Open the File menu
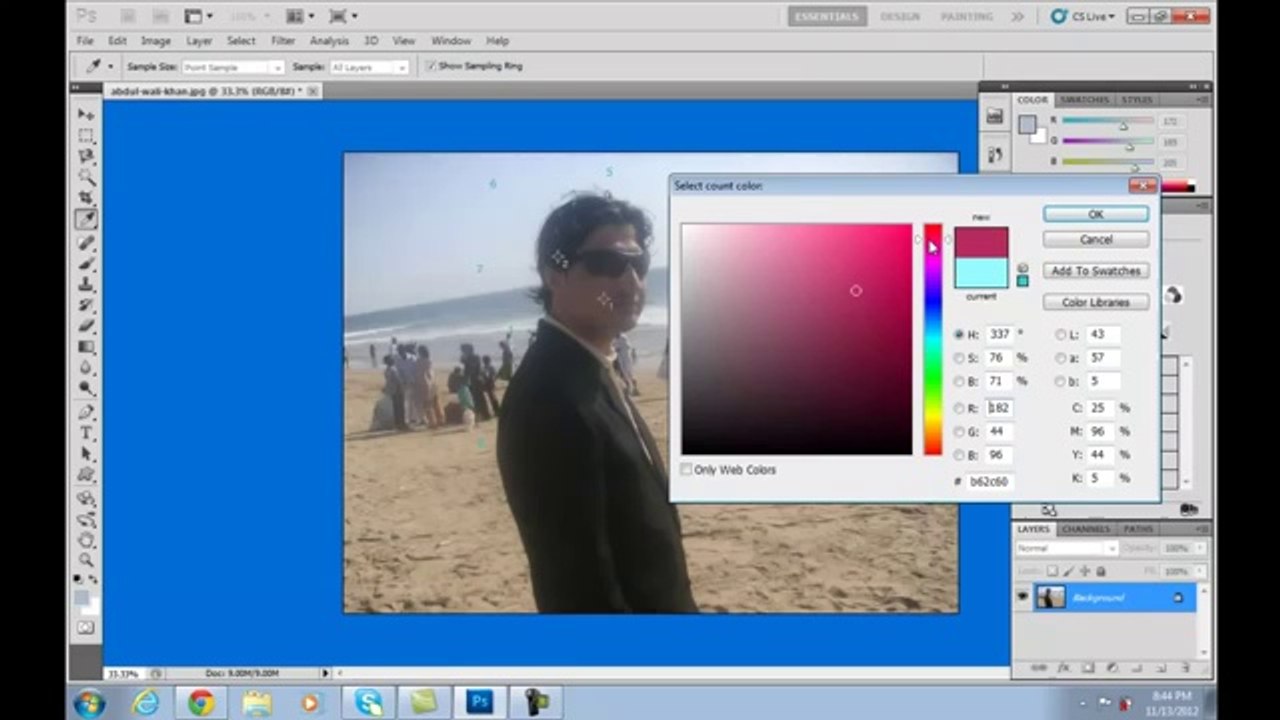 pos(85,41)
